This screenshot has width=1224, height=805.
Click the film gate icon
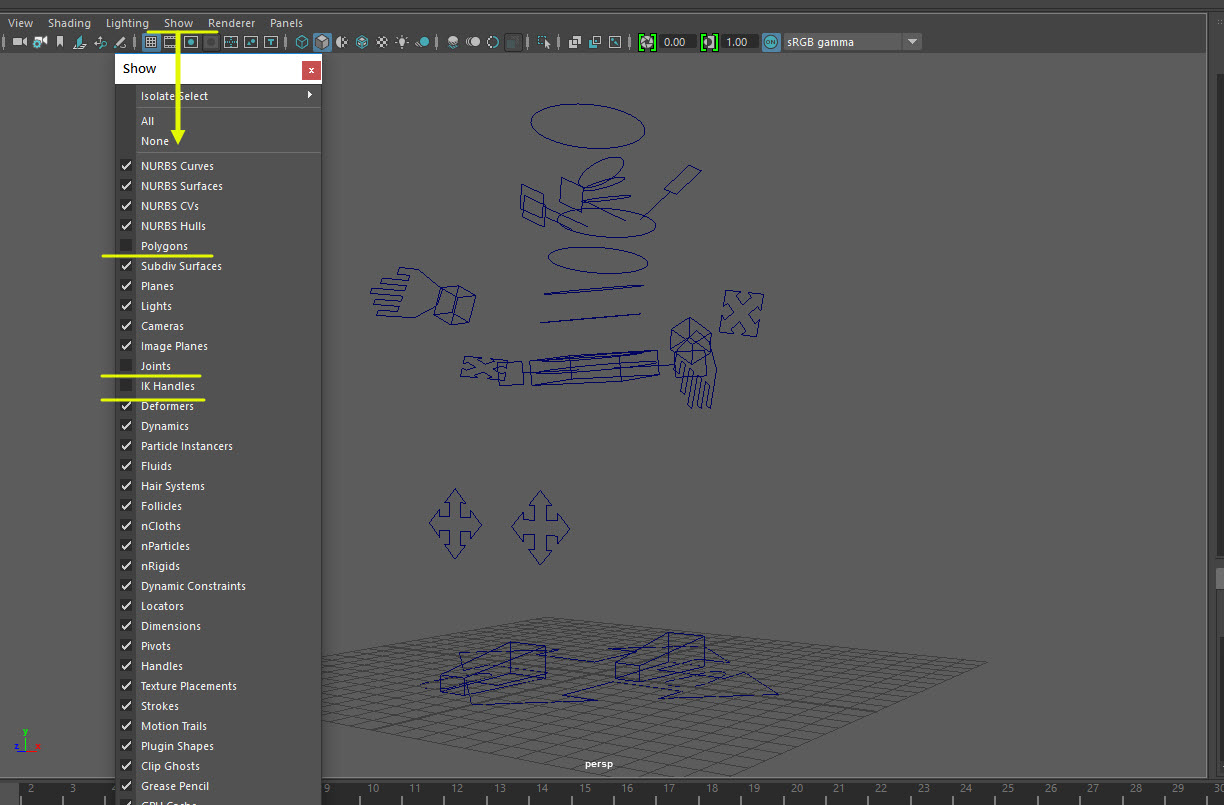[171, 41]
